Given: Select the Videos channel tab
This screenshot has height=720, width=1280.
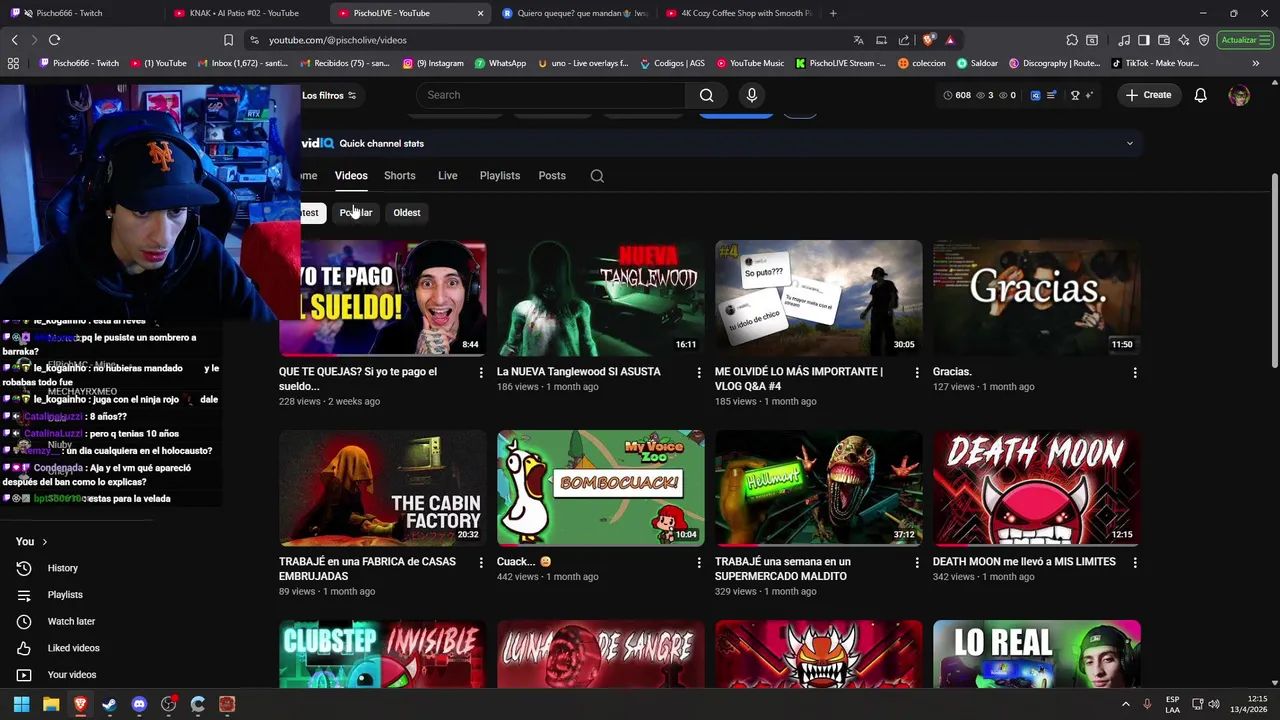Looking at the screenshot, I should (351, 176).
